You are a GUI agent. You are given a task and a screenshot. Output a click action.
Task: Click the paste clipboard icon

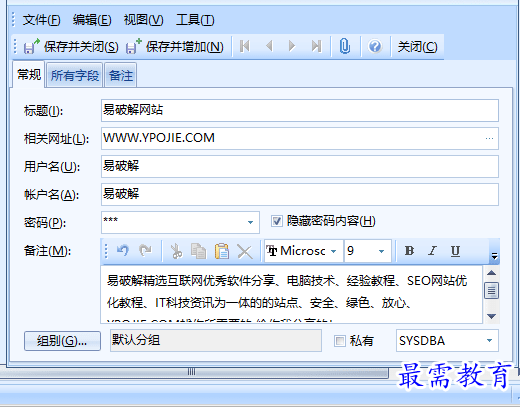coord(222,251)
